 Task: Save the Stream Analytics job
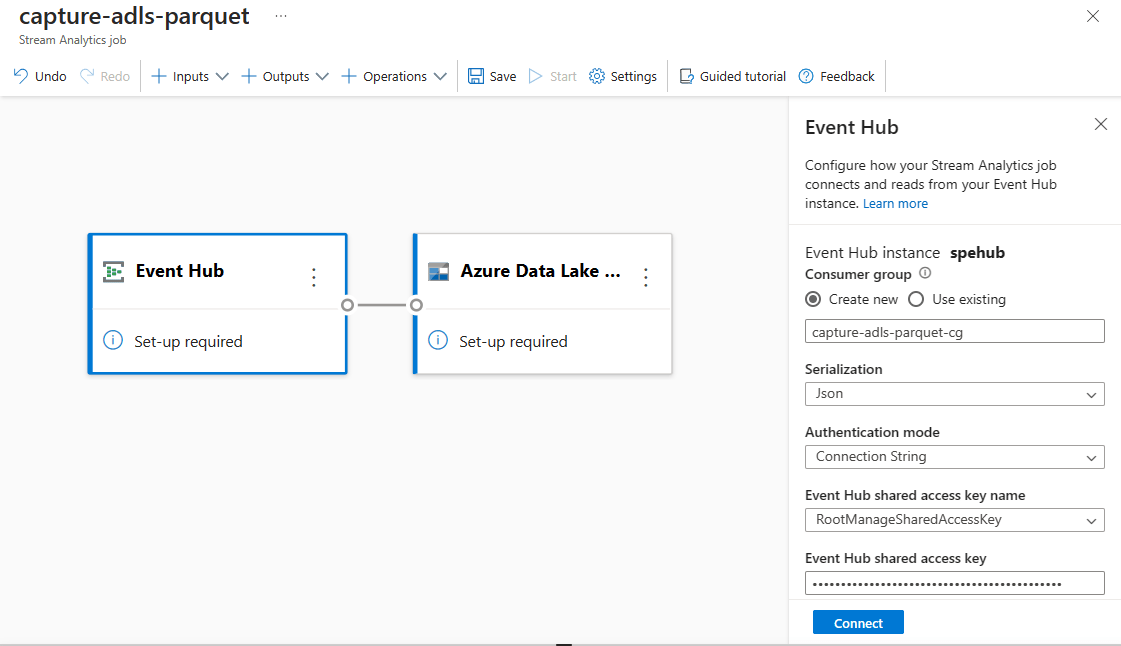click(491, 75)
